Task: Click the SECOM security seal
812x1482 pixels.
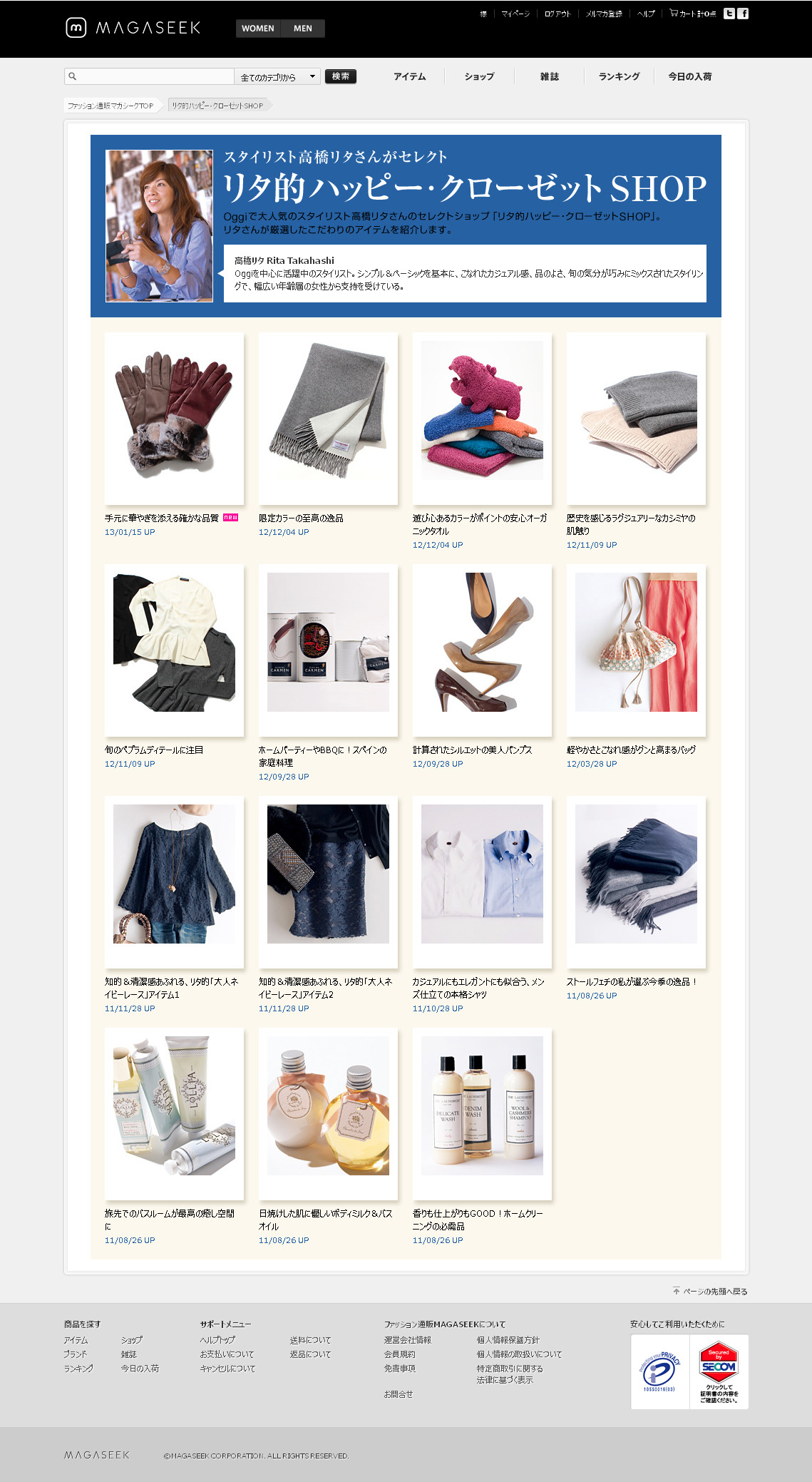Action: pyautogui.click(x=719, y=1371)
